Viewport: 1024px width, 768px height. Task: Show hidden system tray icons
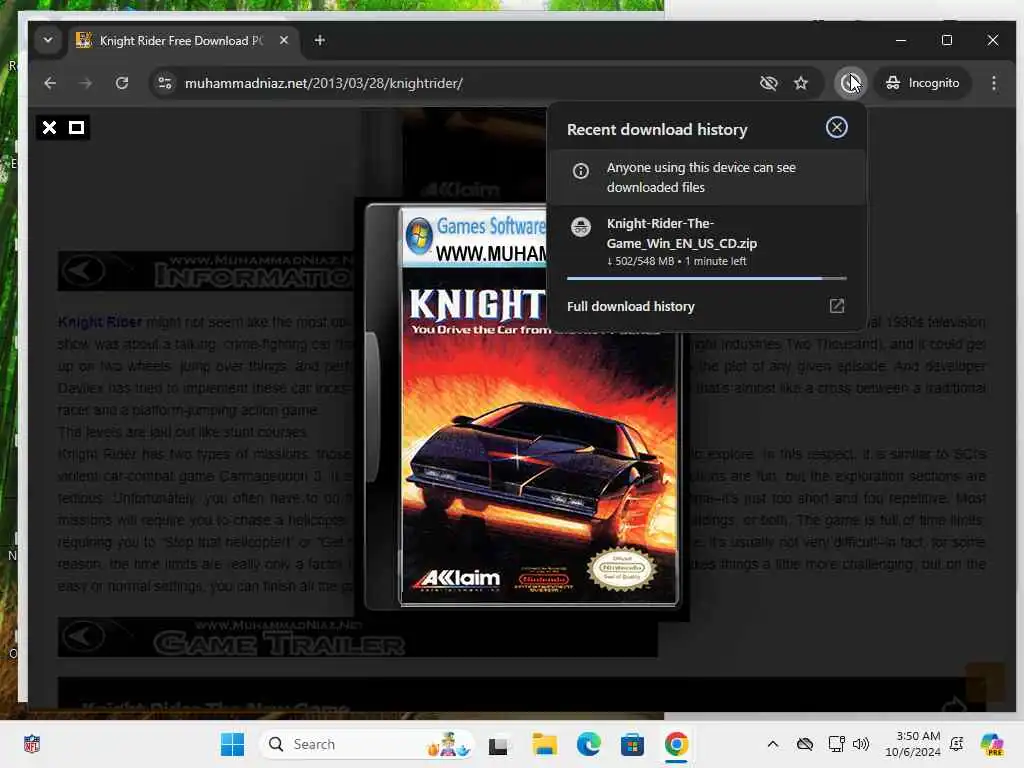pos(773,744)
